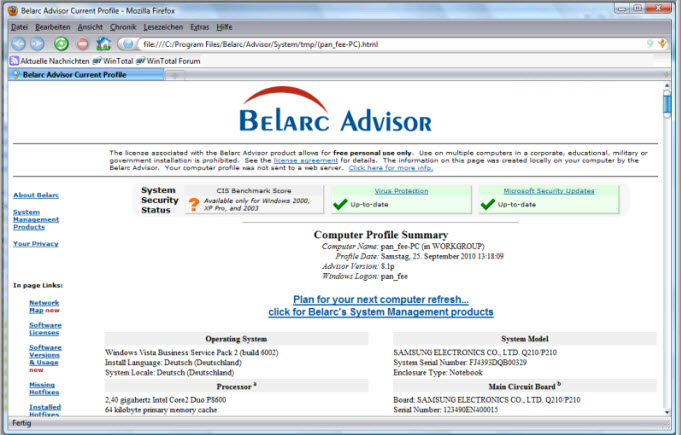The height and width of the screenshot is (435, 681).
Task: Click the System Model section header
Action: 525,339
